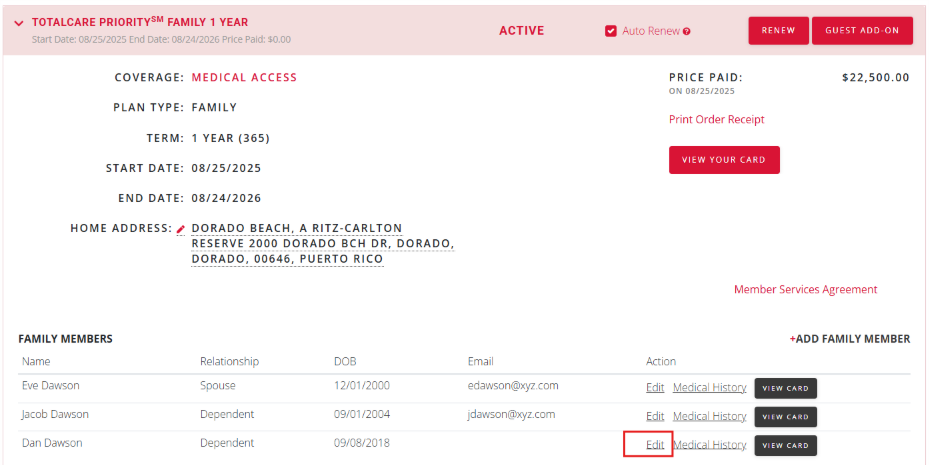This screenshot has width=930, height=465.
Task: Click the pencil icon to edit home address
Action: click(181, 229)
